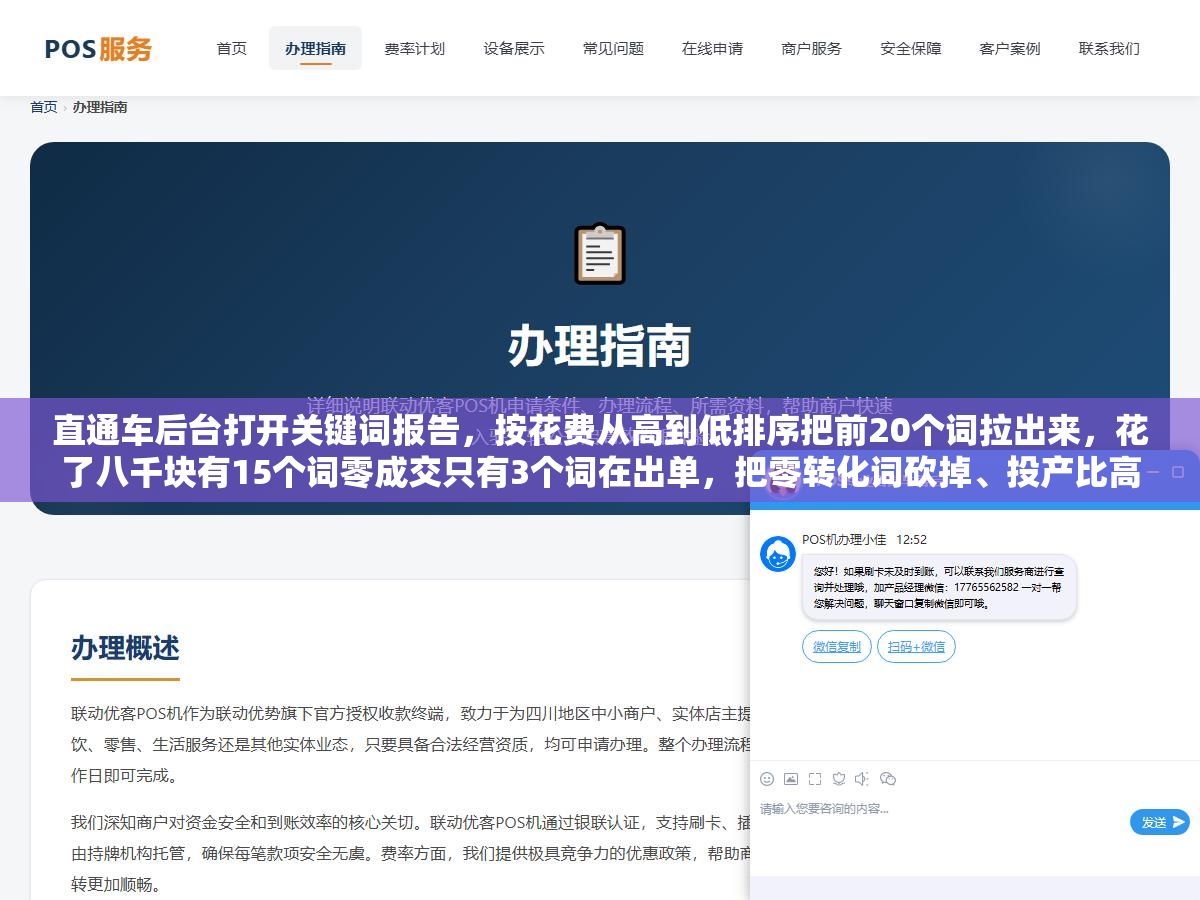The height and width of the screenshot is (900, 1200).
Task: Click the 扫码+微信 button
Action: pyautogui.click(x=916, y=647)
